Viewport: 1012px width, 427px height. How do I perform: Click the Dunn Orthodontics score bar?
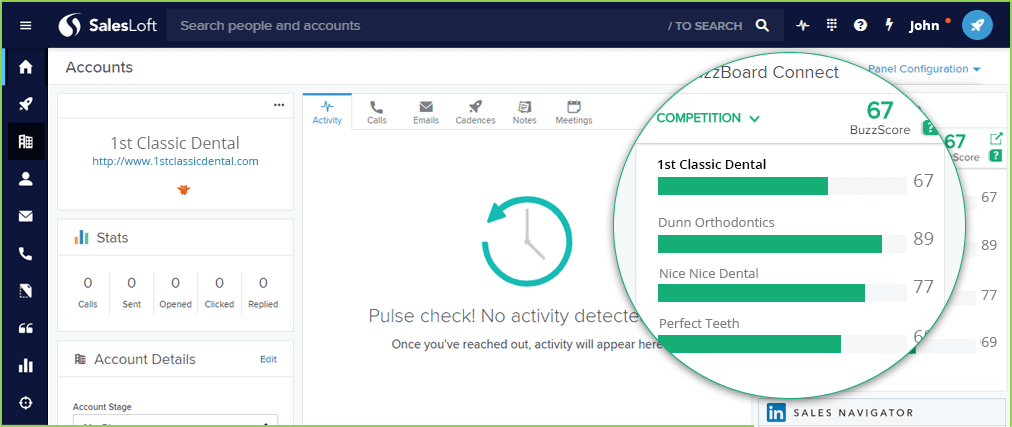point(782,244)
